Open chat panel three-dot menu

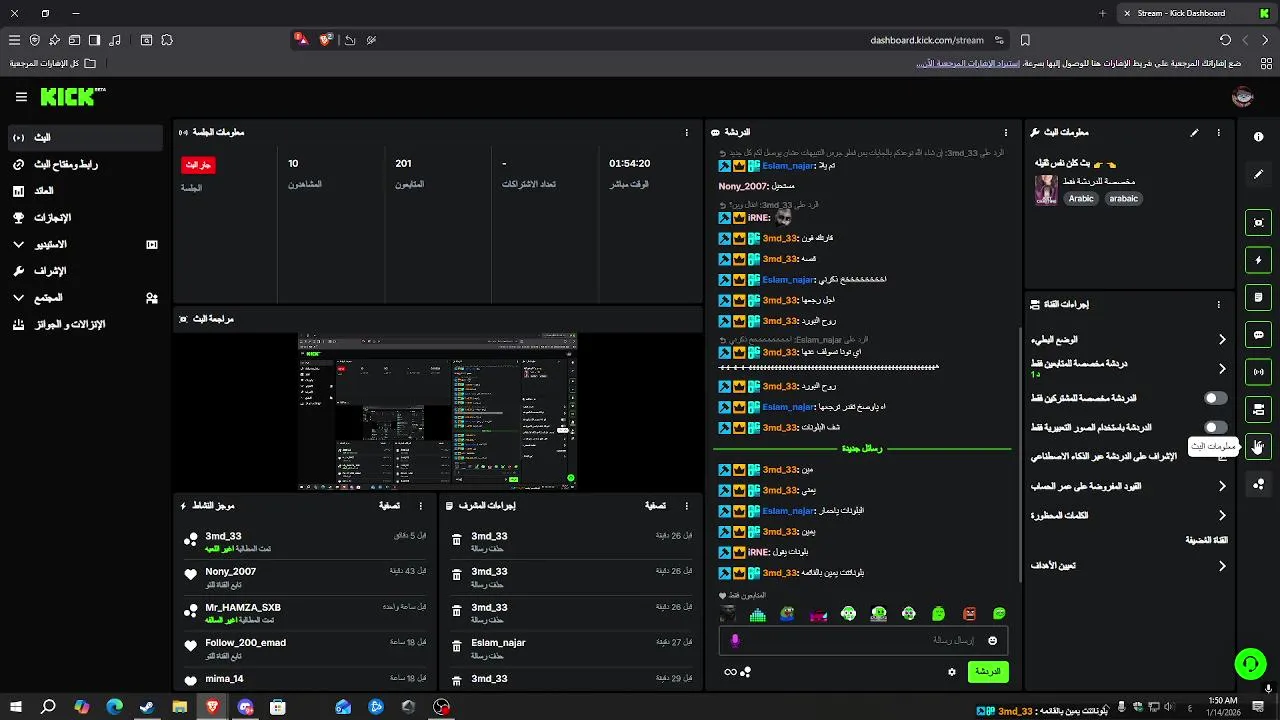click(x=1006, y=132)
